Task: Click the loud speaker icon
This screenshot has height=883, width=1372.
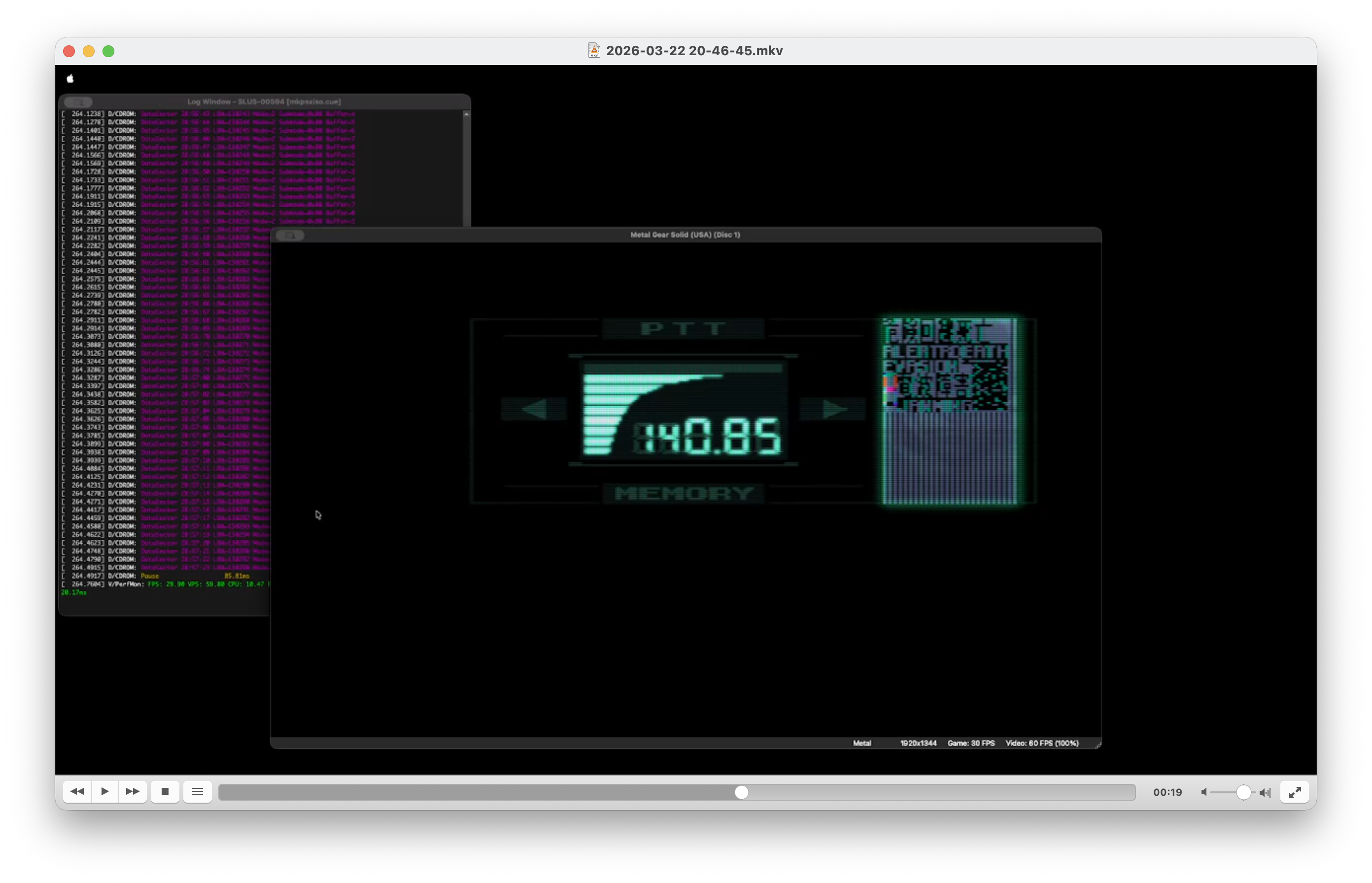Action: 1266,792
